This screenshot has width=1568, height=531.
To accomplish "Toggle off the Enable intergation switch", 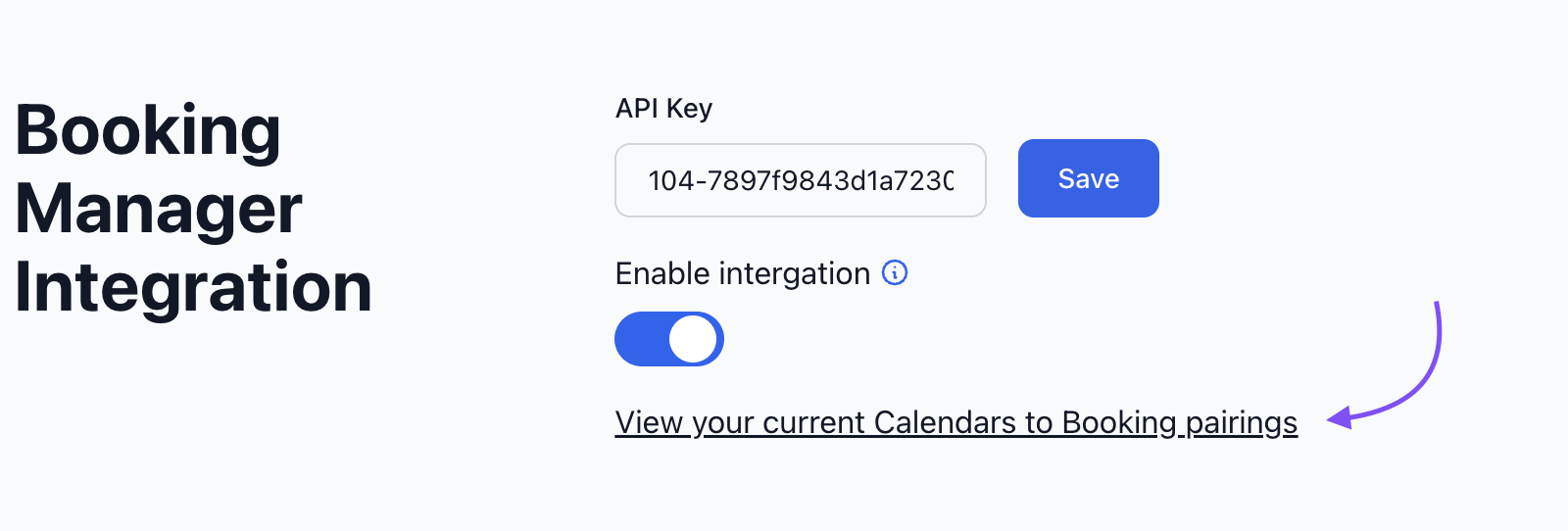I will pyautogui.click(x=669, y=339).
